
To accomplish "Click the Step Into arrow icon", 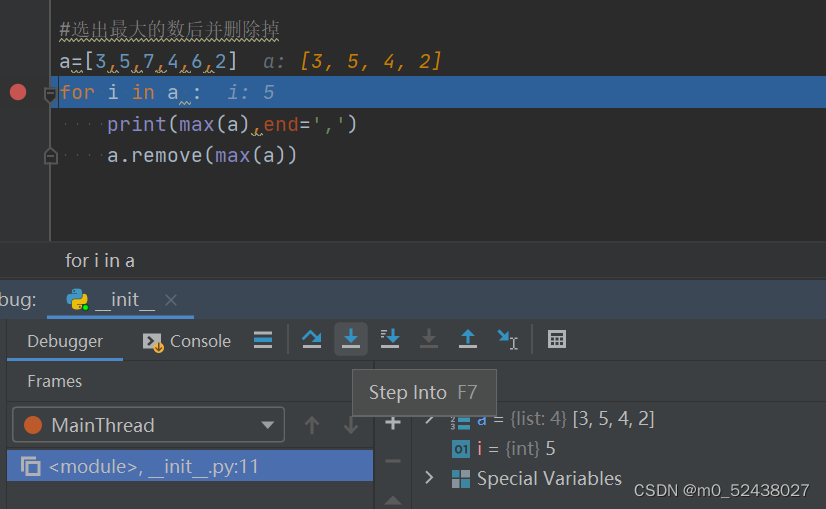I will tap(351, 339).
